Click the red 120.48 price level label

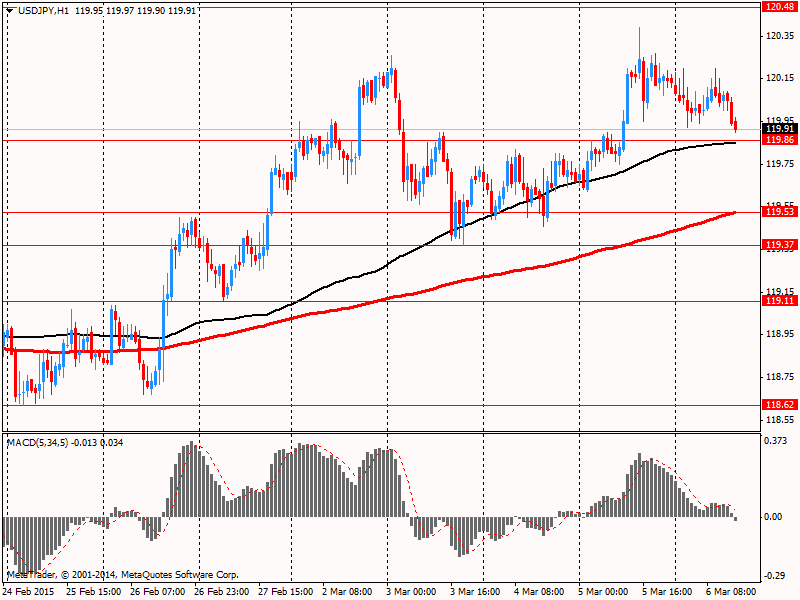tap(780, 7)
